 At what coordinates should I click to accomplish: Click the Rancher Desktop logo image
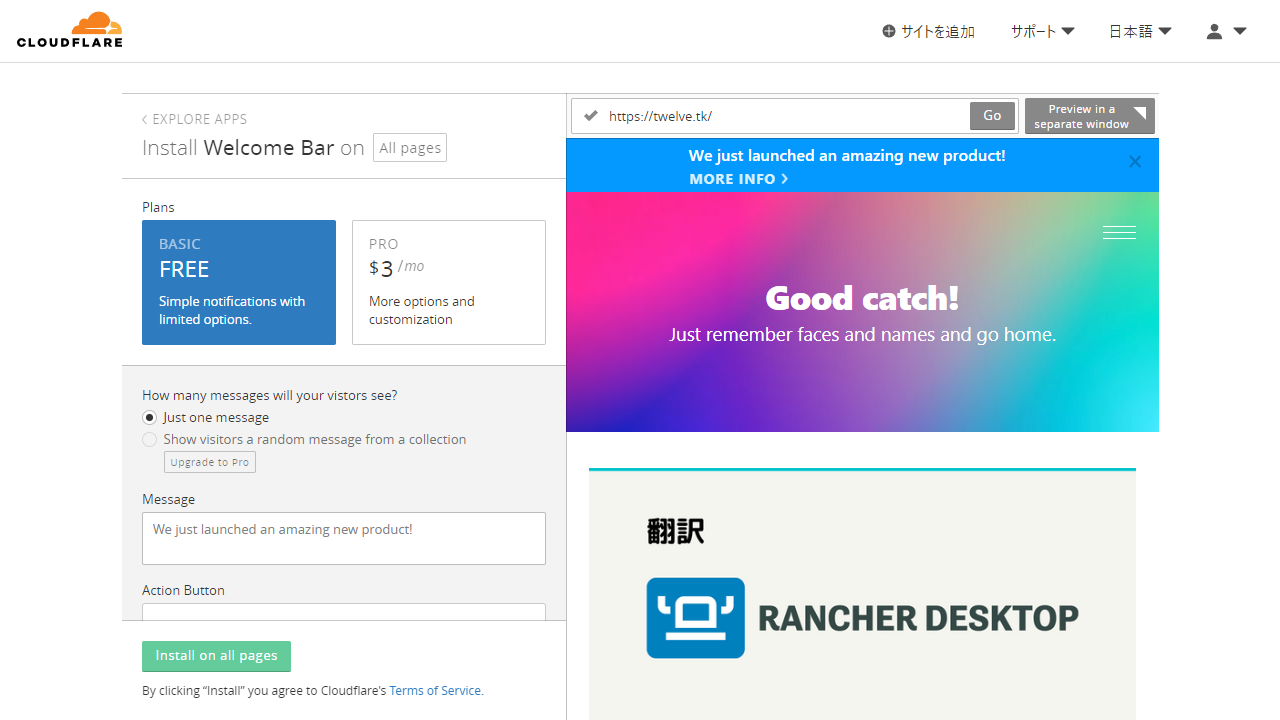click(862, 618)
